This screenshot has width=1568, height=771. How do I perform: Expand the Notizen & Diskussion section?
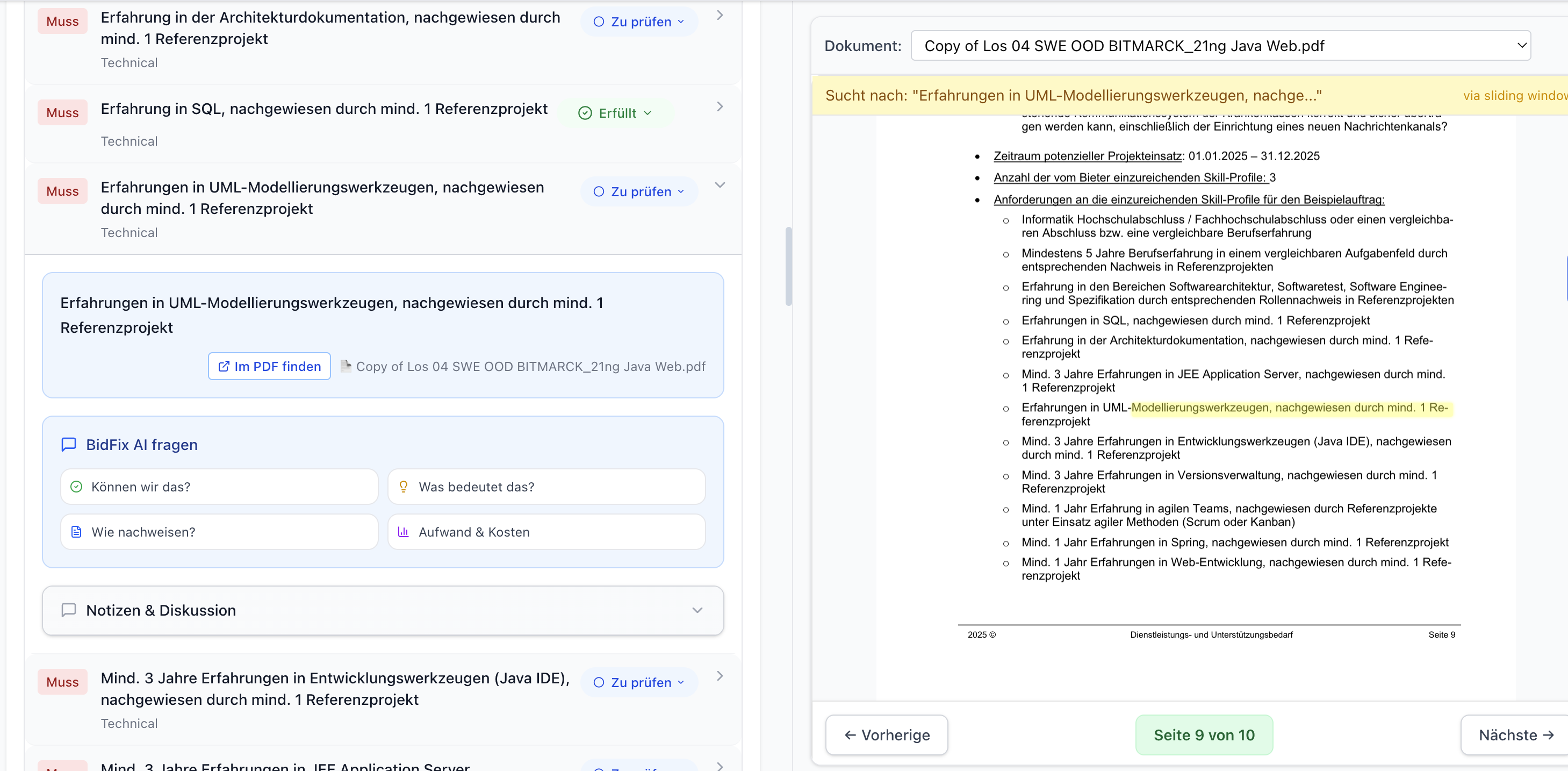coord(697,610)
